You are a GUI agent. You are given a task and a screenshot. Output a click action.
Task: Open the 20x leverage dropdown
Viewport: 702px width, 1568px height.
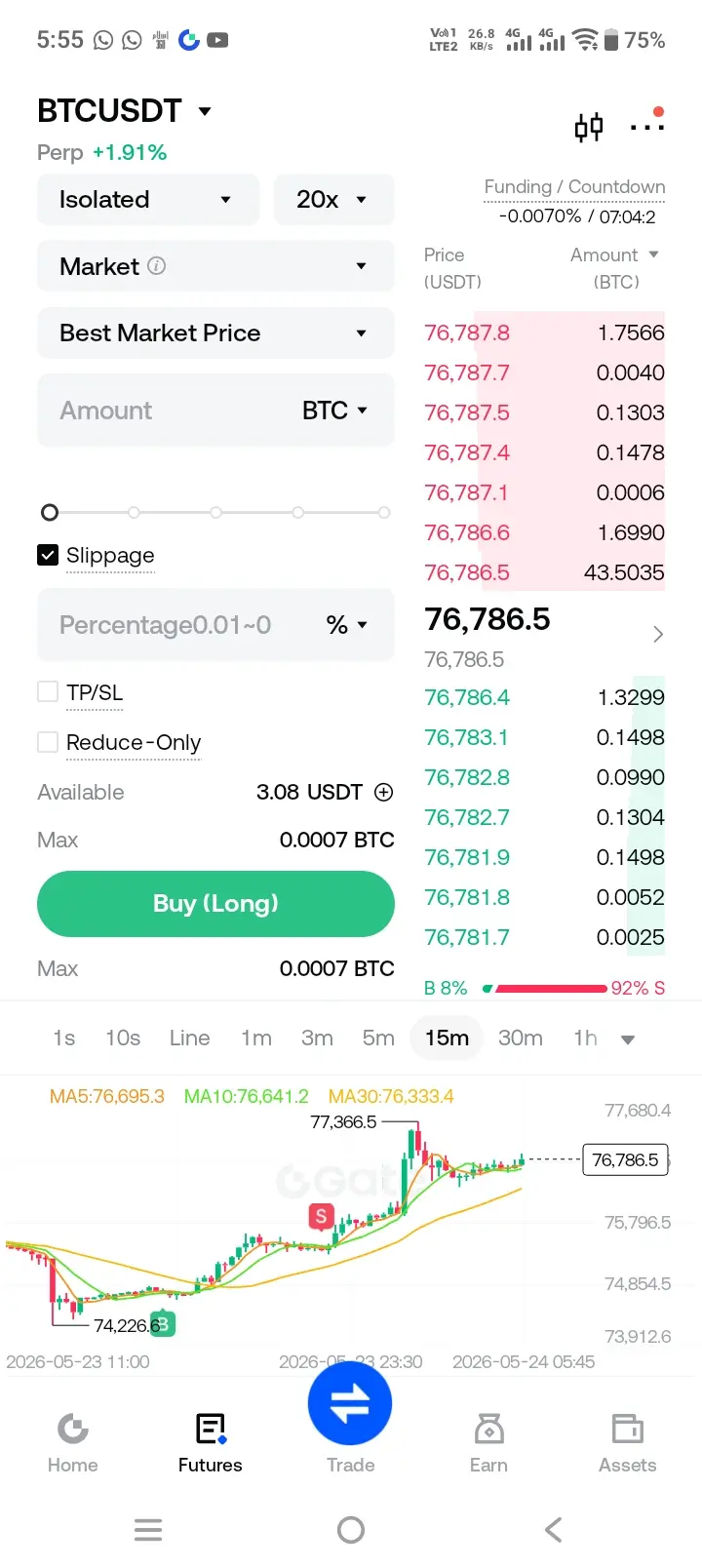pyautogui.click(x=333, y=199)
